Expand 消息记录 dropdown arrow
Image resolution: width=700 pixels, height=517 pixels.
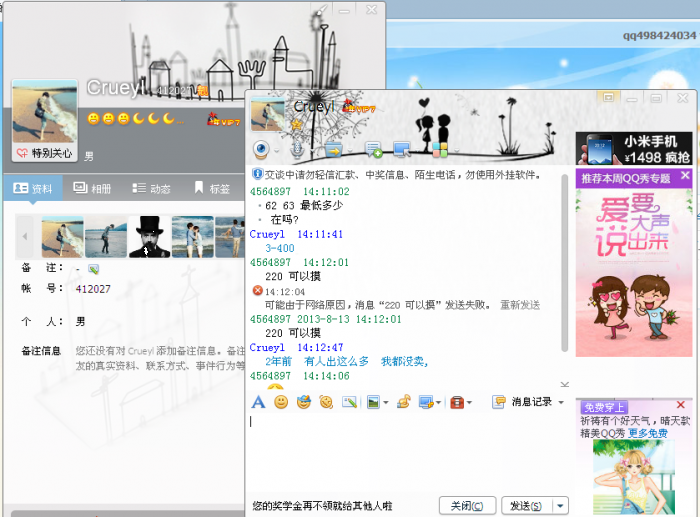pyautogui.click(x=561, y=402)
